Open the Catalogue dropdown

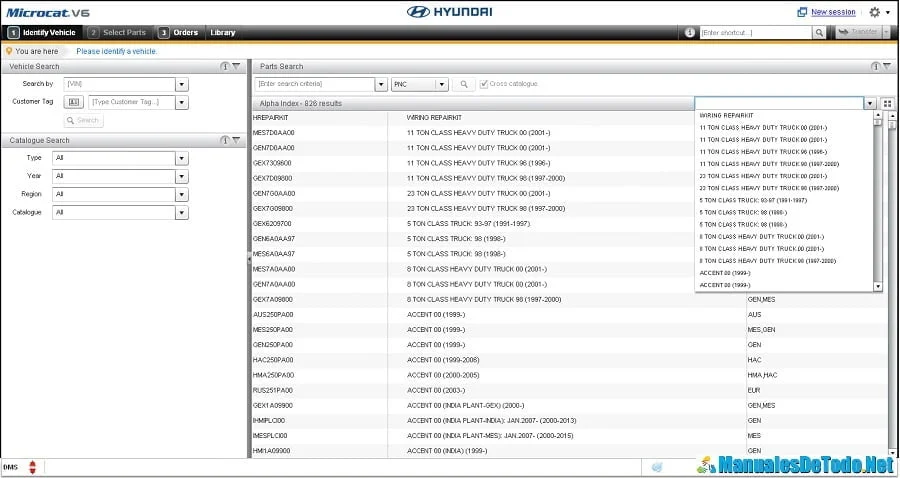coord(181,213)
